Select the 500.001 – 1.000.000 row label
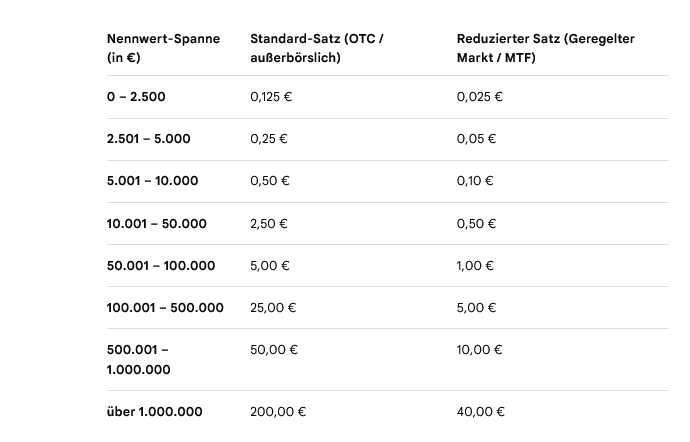 coord(139,360)
